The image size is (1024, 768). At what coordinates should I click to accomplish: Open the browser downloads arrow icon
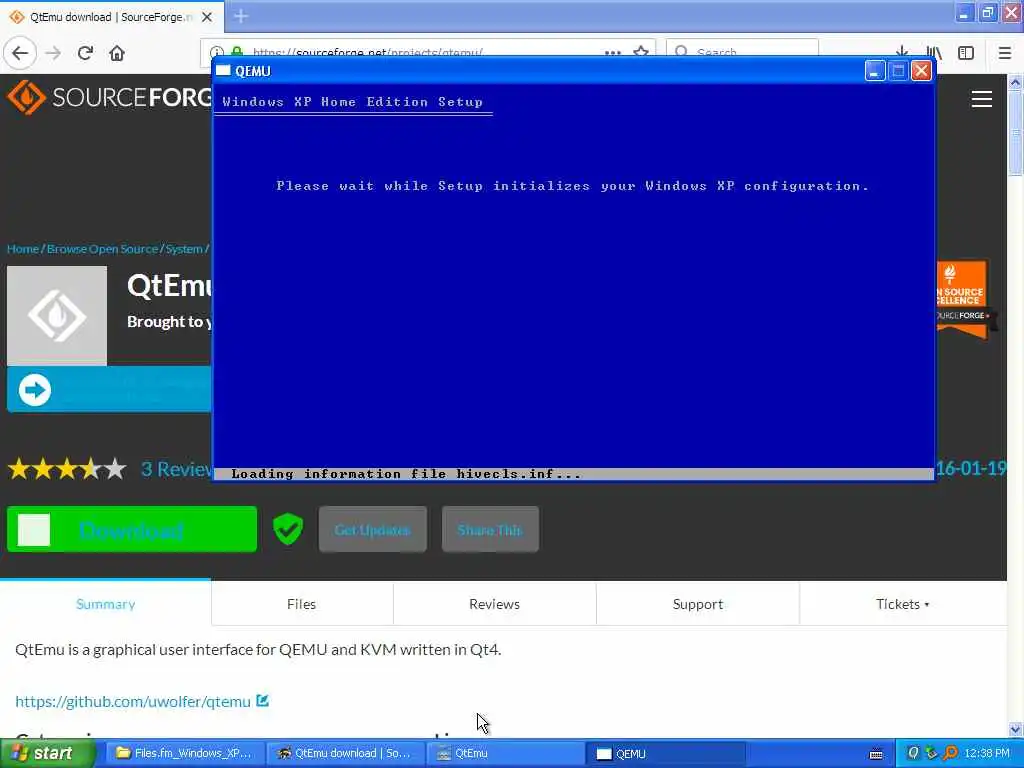(902, 51)
